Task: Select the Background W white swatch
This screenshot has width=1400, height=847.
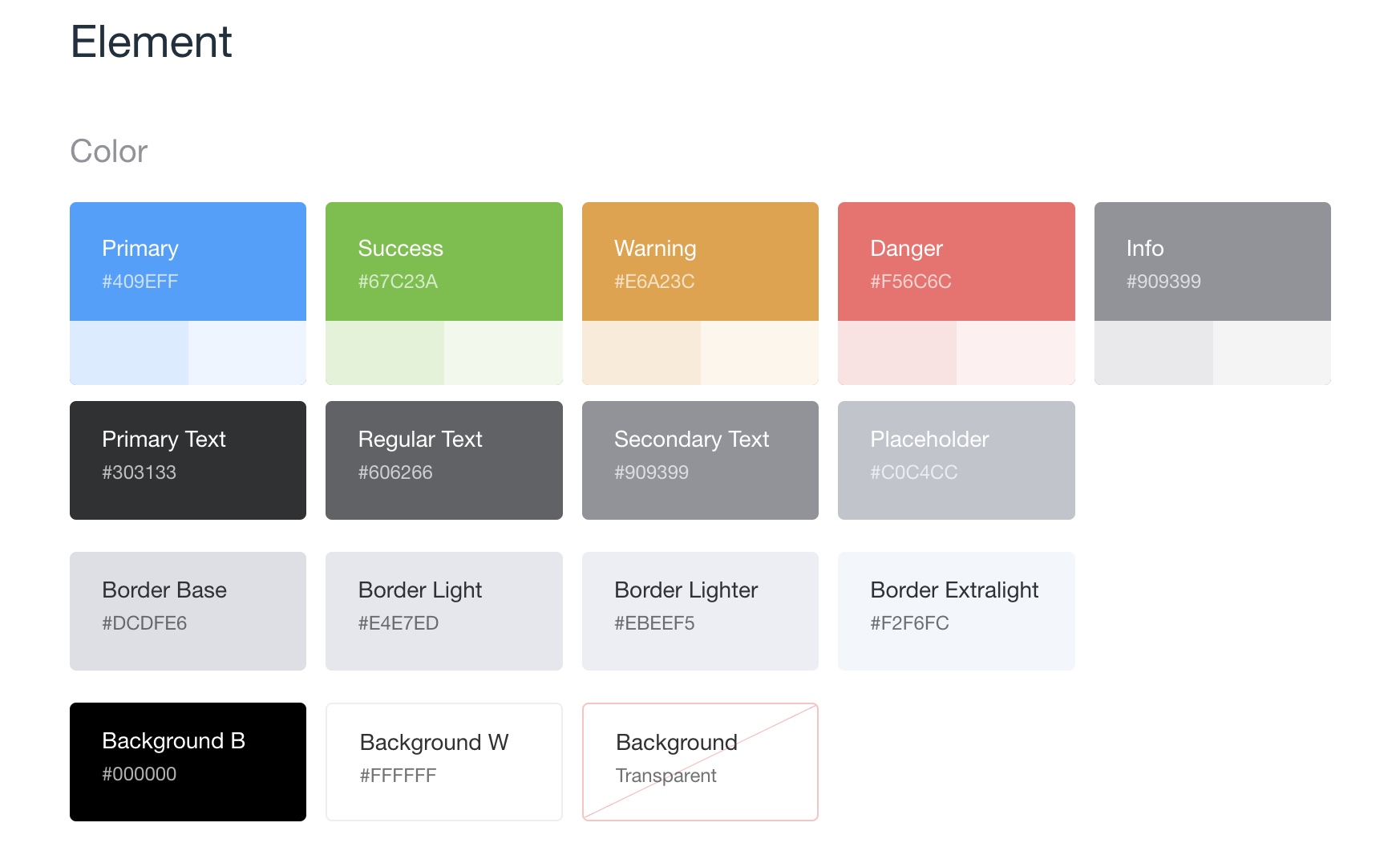Action: (x=443, y=762)
